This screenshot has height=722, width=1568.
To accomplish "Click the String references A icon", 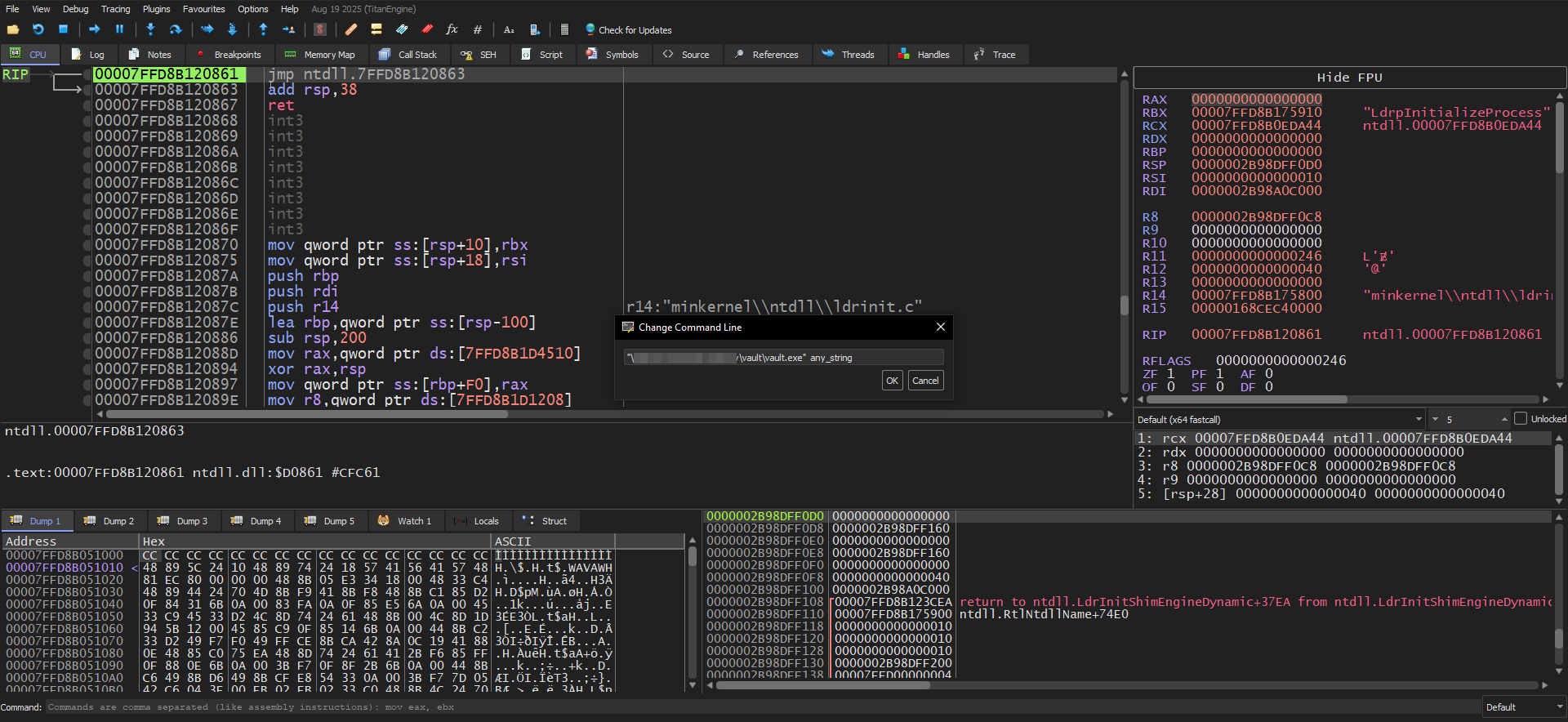I will point(509,29).
